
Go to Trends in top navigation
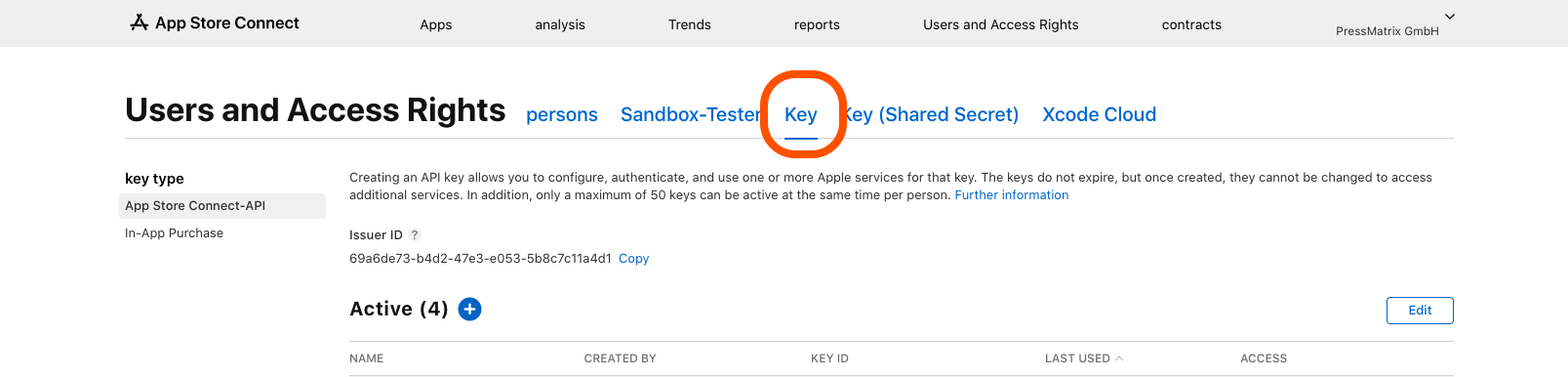(690, 24)
